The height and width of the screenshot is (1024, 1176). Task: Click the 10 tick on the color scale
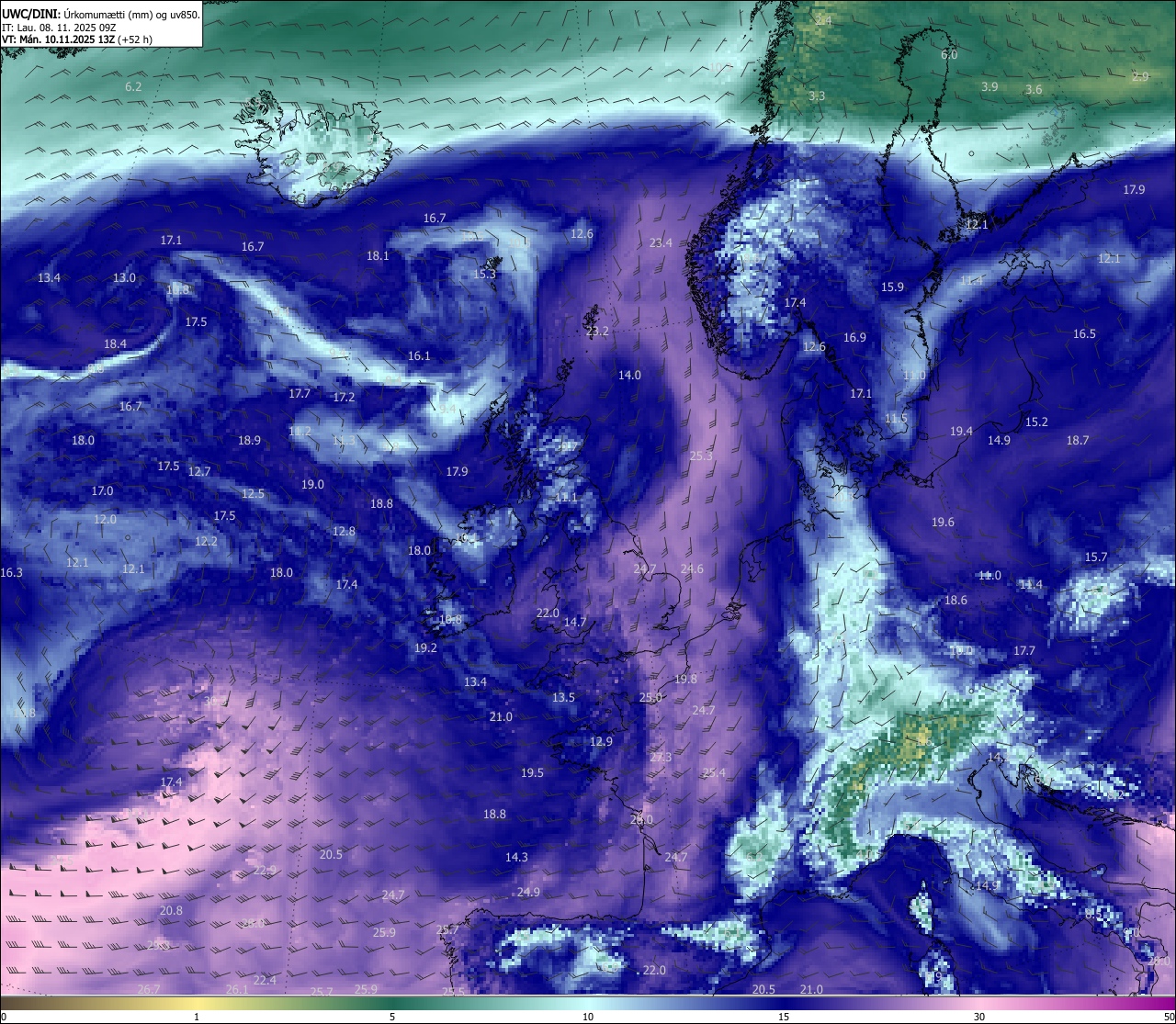coord(588,1017)
